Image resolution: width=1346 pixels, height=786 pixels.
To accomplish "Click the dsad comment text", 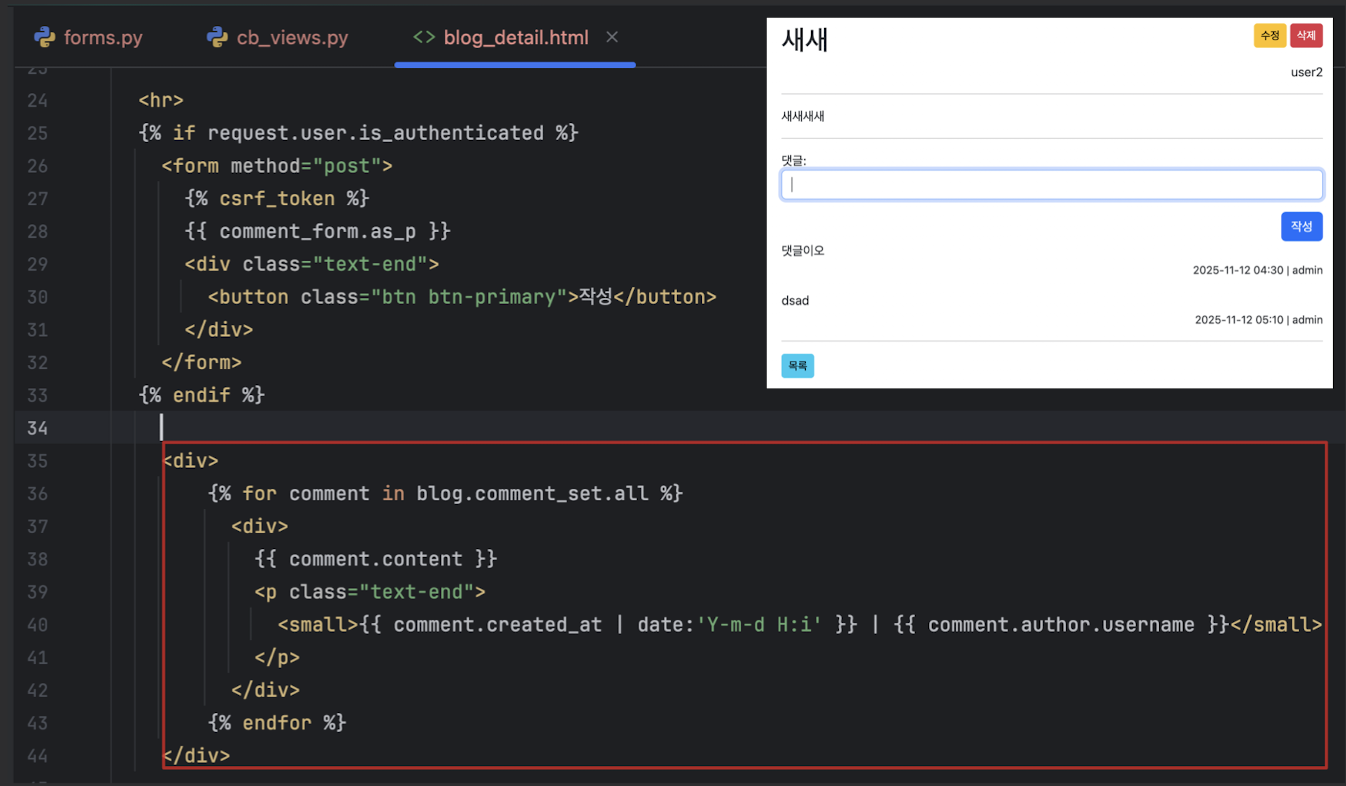I will (795, 300).
